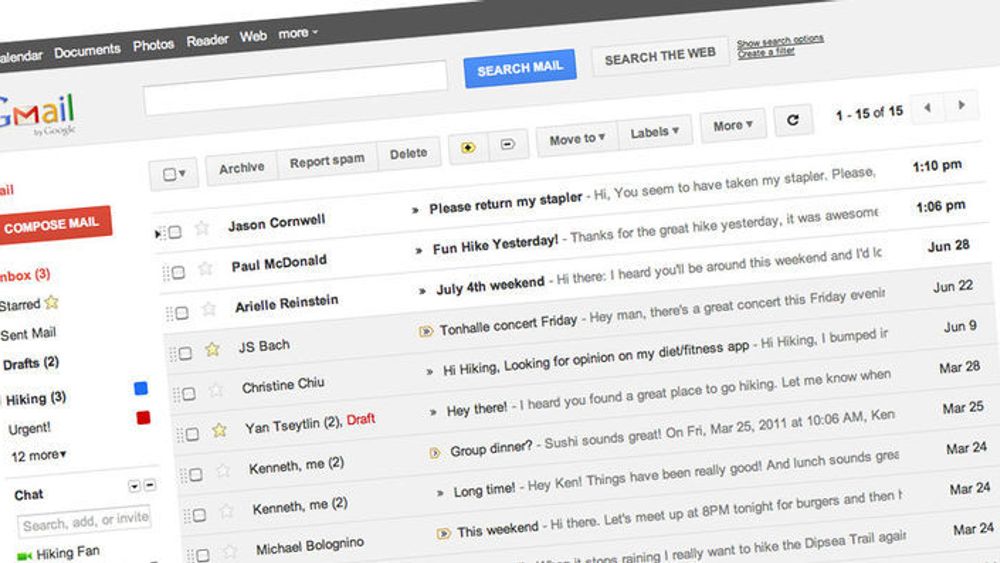Click importance marker on Hey there! email

click(433, 412)
